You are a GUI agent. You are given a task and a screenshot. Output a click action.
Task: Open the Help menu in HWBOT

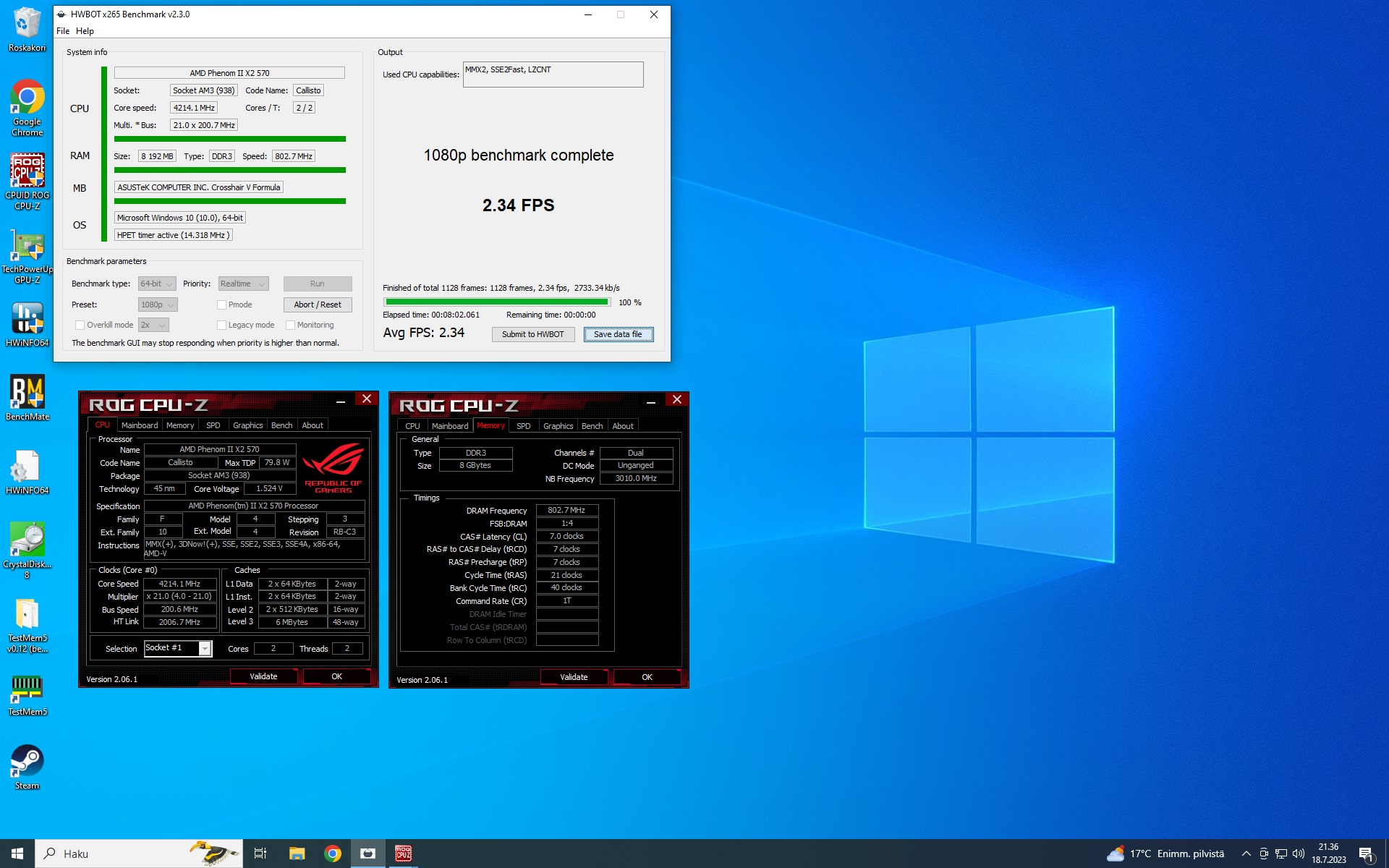coord(85,31)
